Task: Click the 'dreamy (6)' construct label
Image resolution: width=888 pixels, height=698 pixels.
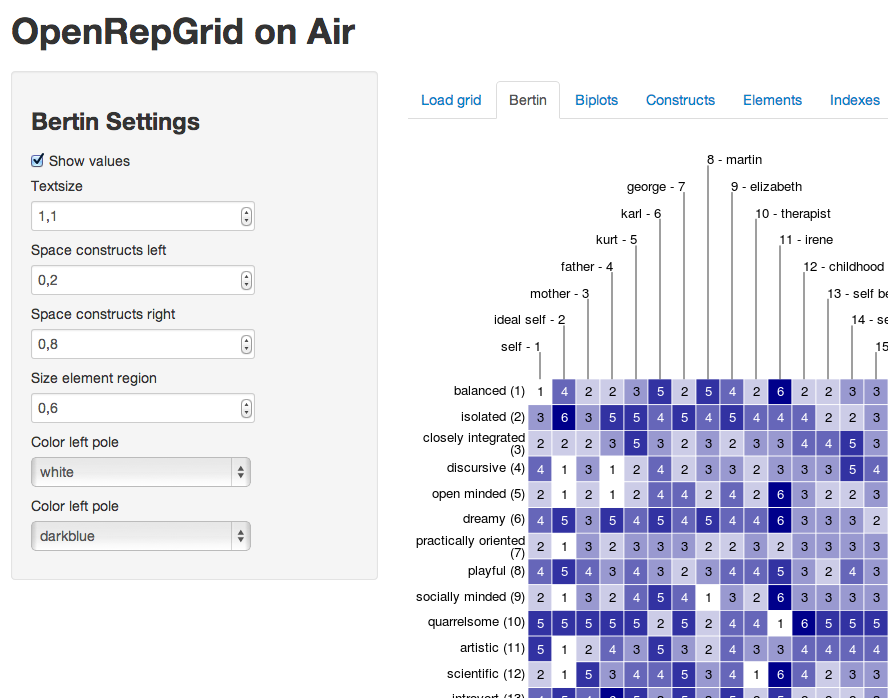Action: coord(493,519)
